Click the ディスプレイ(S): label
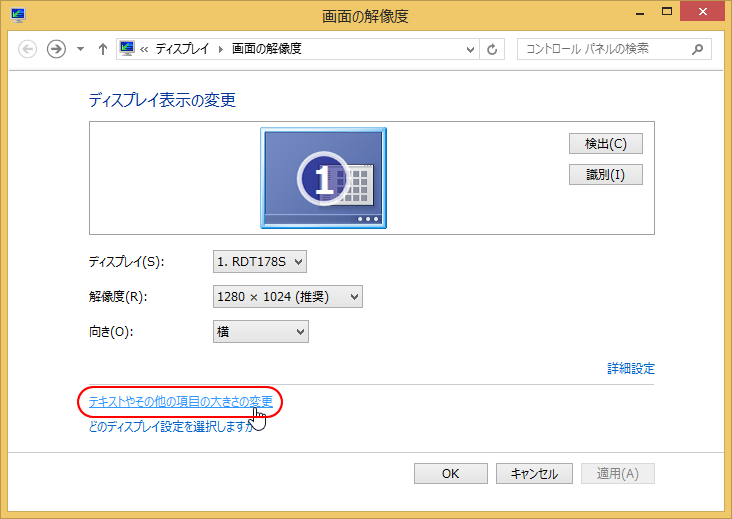 coord(126,262)
